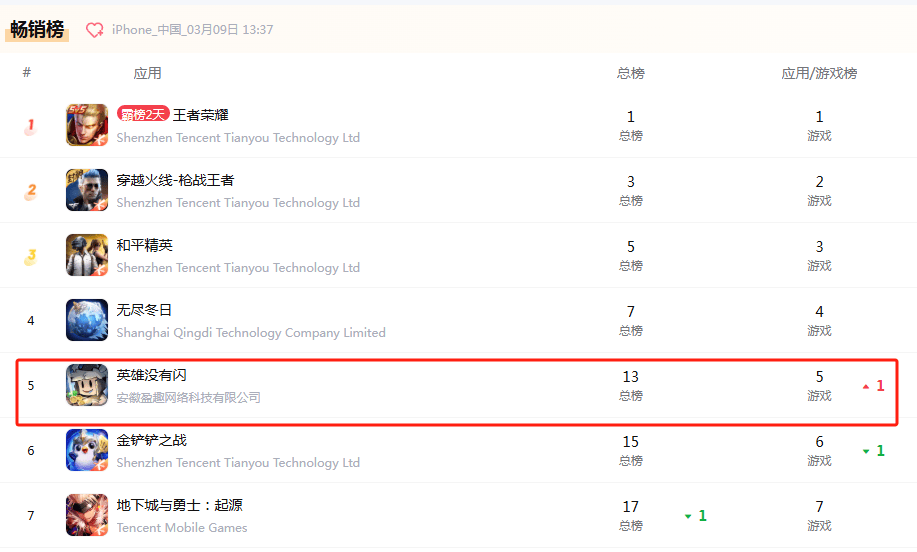Click the 总榜 column header

[x=630, y=73]
